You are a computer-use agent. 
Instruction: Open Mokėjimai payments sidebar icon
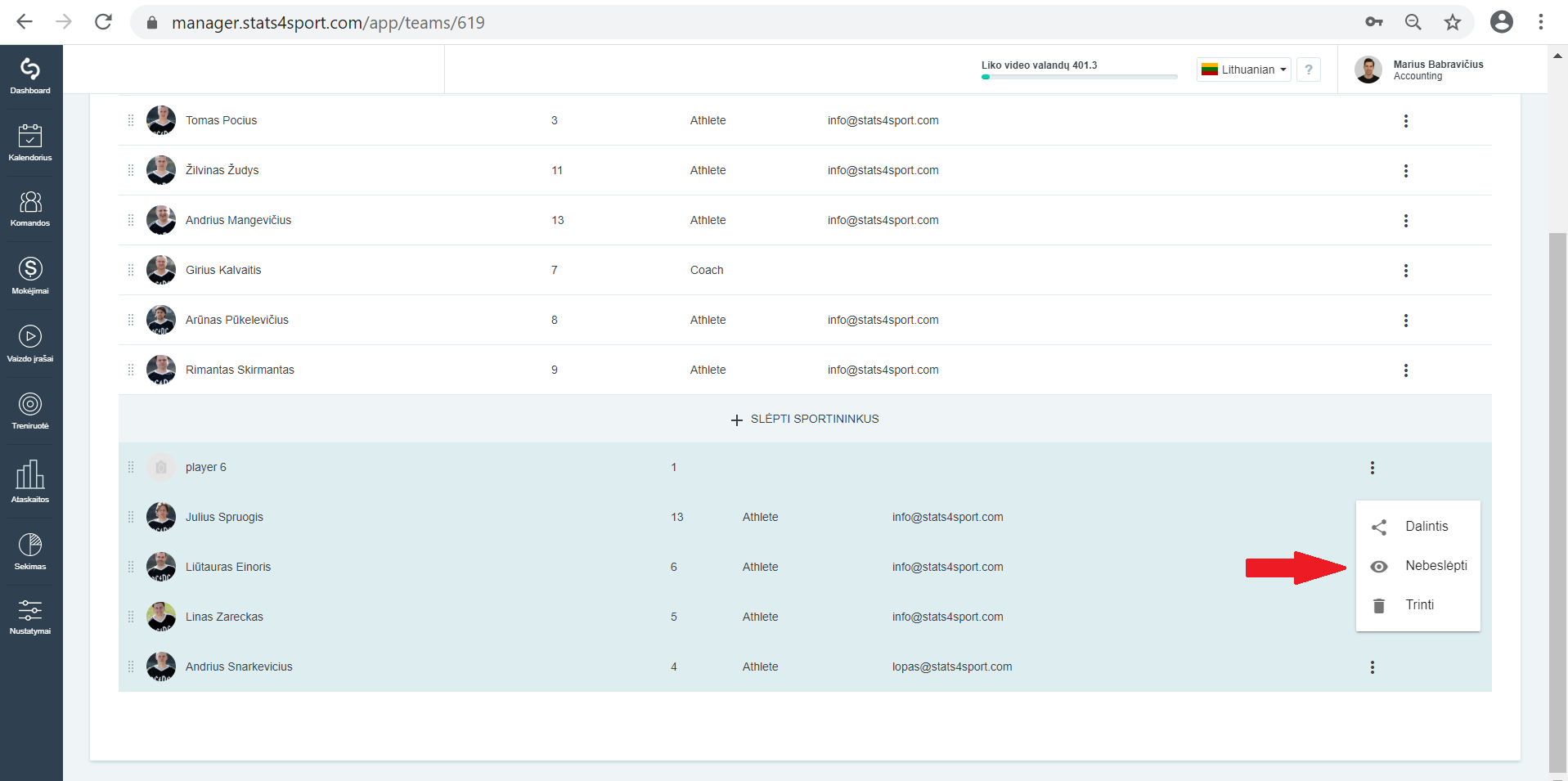coord(30,276)
